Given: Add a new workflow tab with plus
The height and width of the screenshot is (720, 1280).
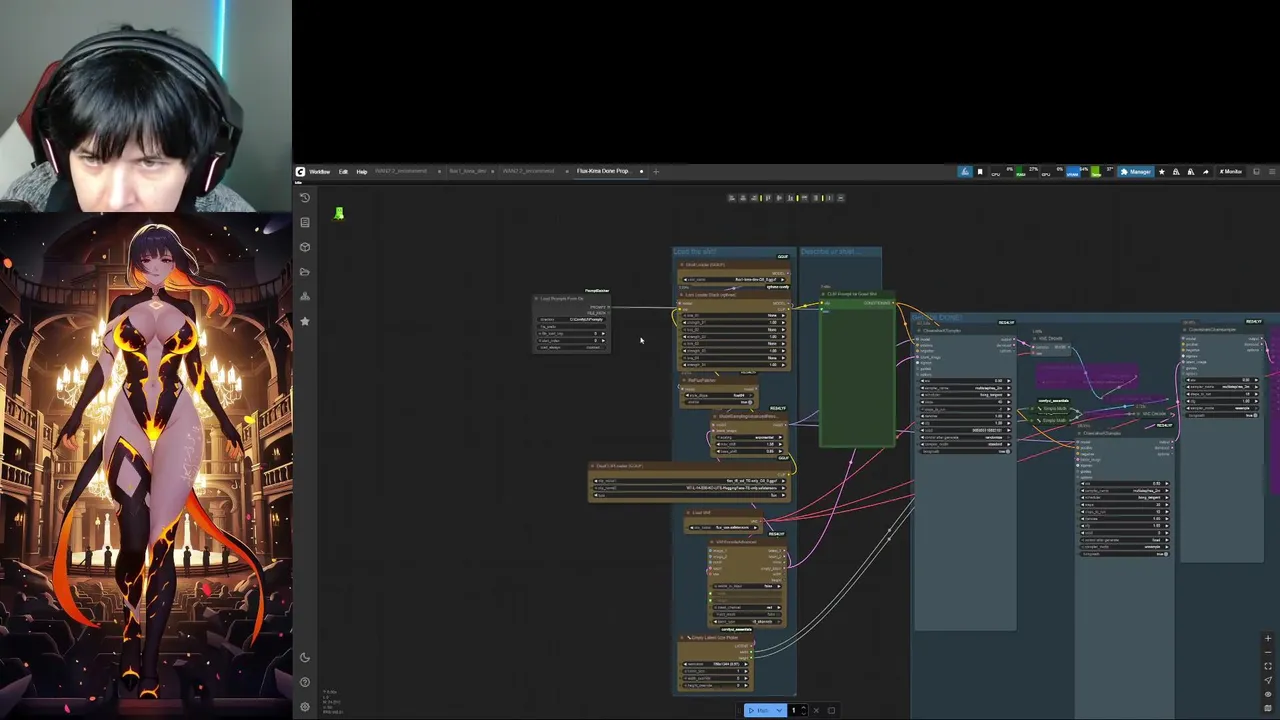Looking at the screenshot, I should (x=656, y=172).
